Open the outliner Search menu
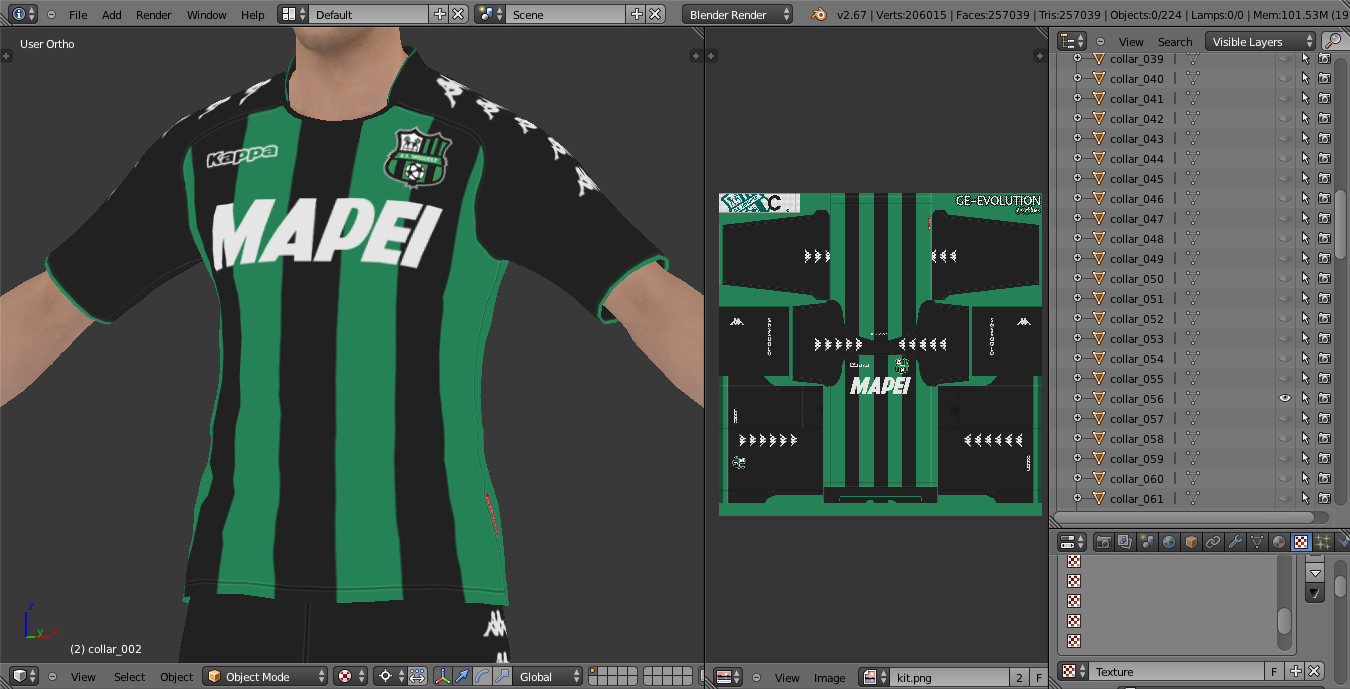The width and height of the screenshot is (1350, 689). (x=1175, y=42)
